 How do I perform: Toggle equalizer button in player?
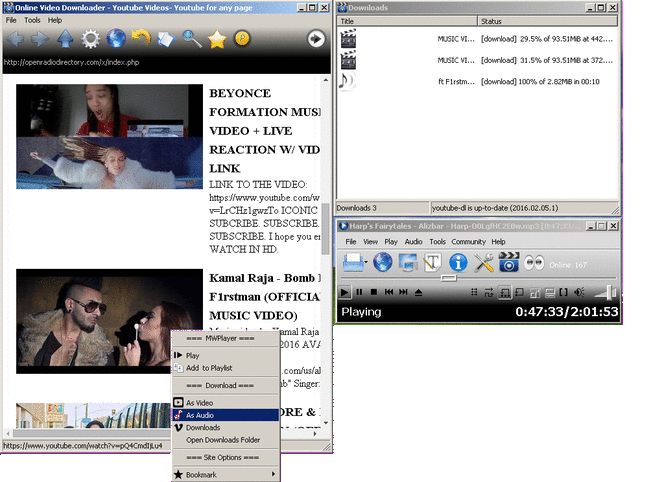pos(534,292)
